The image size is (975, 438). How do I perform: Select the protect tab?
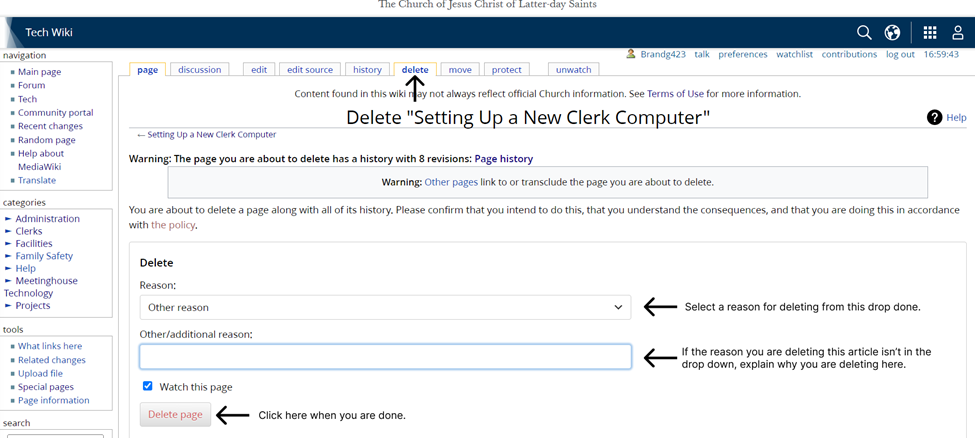(507, 70)
